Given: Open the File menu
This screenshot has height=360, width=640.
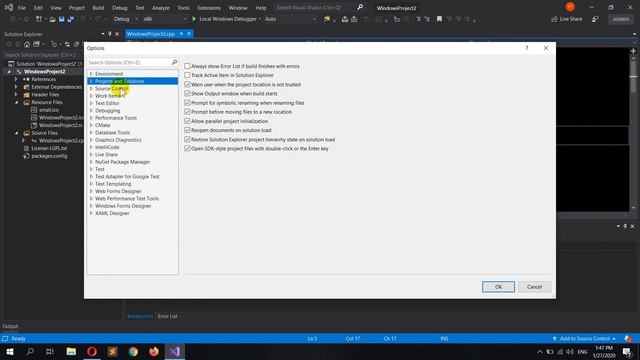Looking at the screenshot, I should 22,8.
